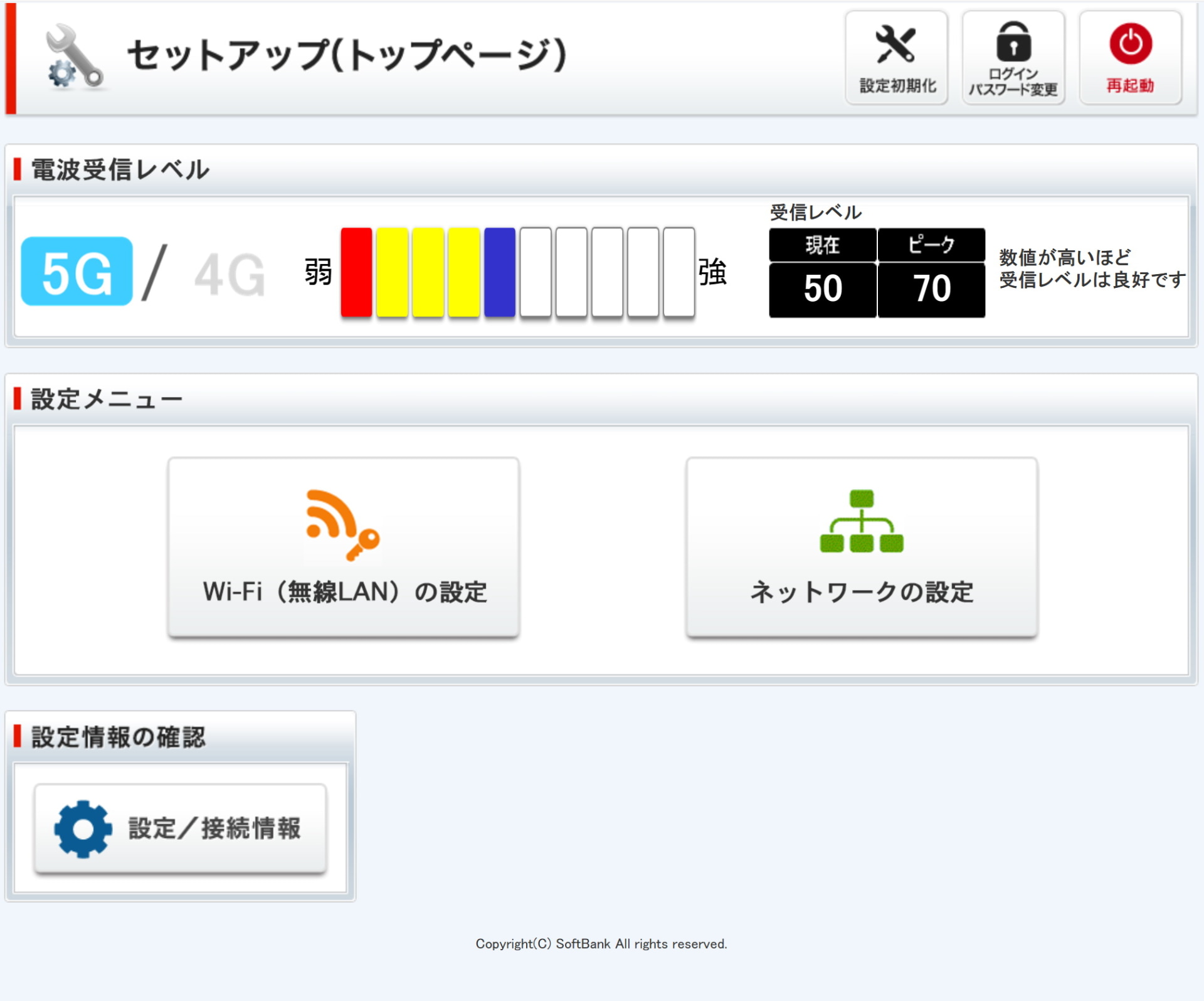The height and width of the screenshot is (1001, 1204).
Task: Select the 現在 reception level column
Action: [x=822, y=246]
